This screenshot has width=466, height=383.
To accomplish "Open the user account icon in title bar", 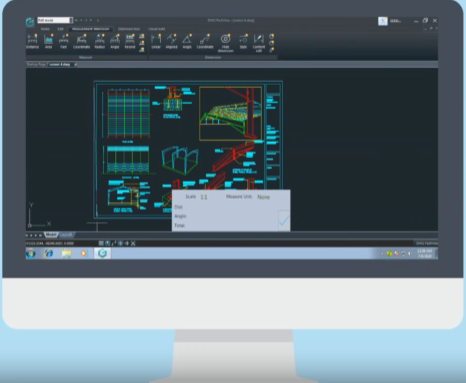I will coord(383,21).
